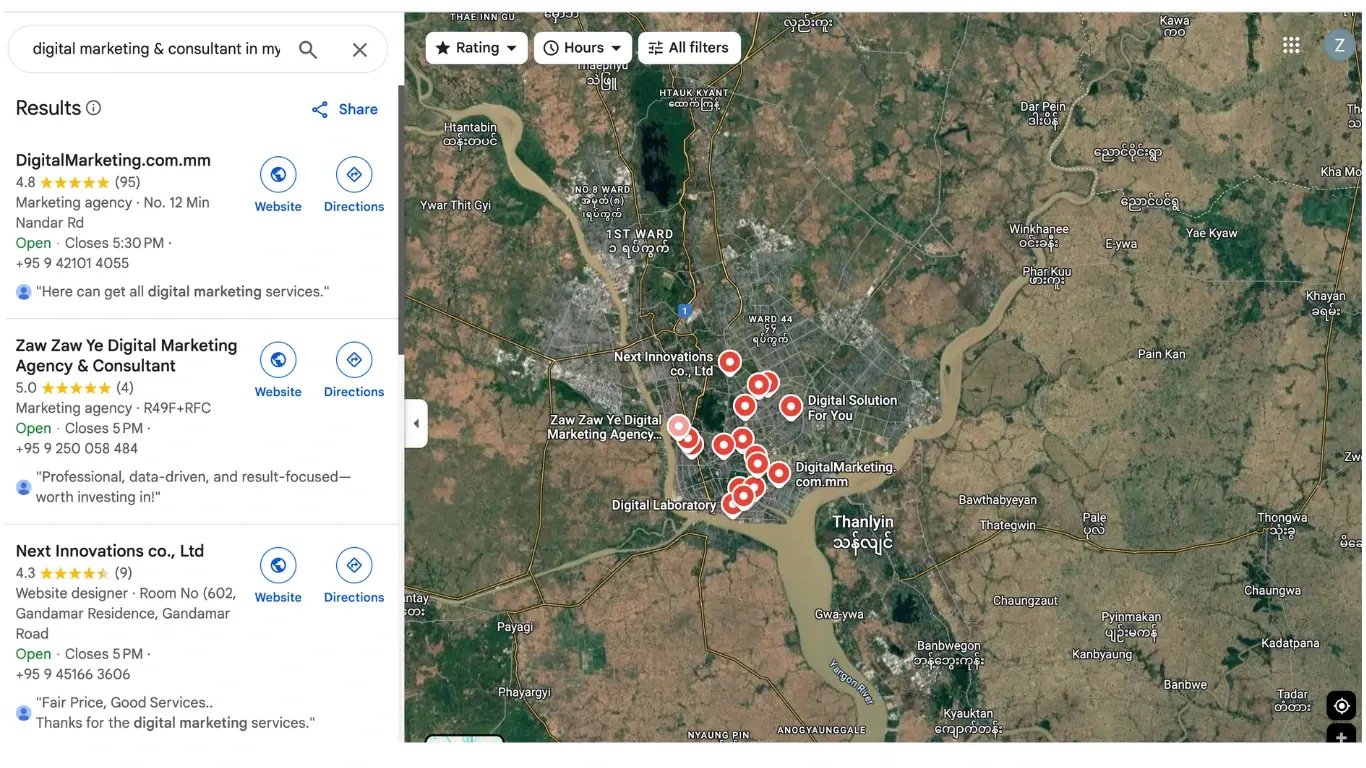The width and height of the screenshot is (1366, 768).
Task: Open the account avatar Z
Action: 1339,45
